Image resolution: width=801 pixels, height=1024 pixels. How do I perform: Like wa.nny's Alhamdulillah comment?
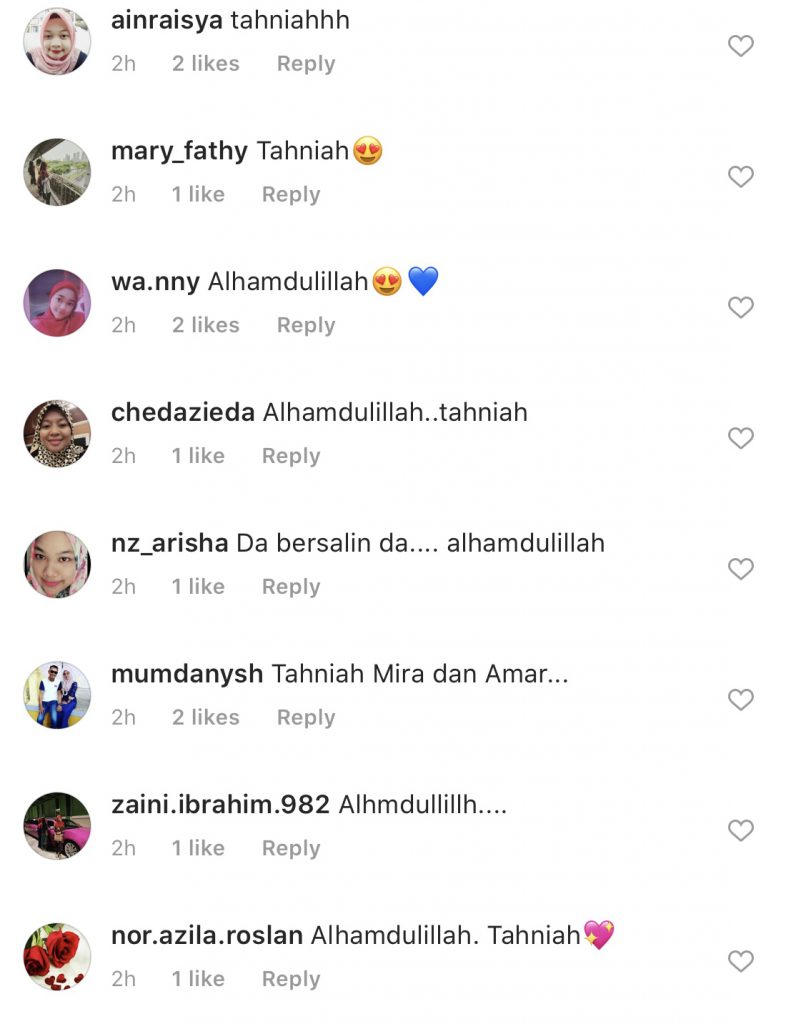point(740,307)
